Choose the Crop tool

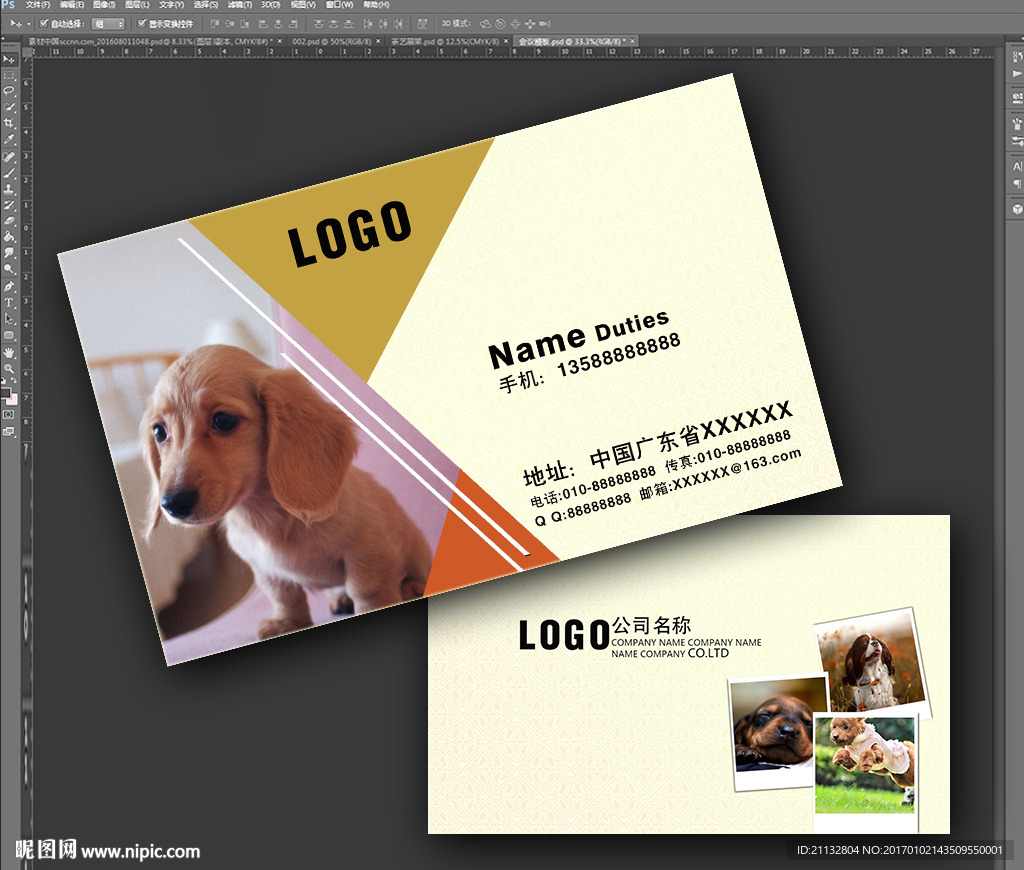pyautogui.click(x=9, y=122)
